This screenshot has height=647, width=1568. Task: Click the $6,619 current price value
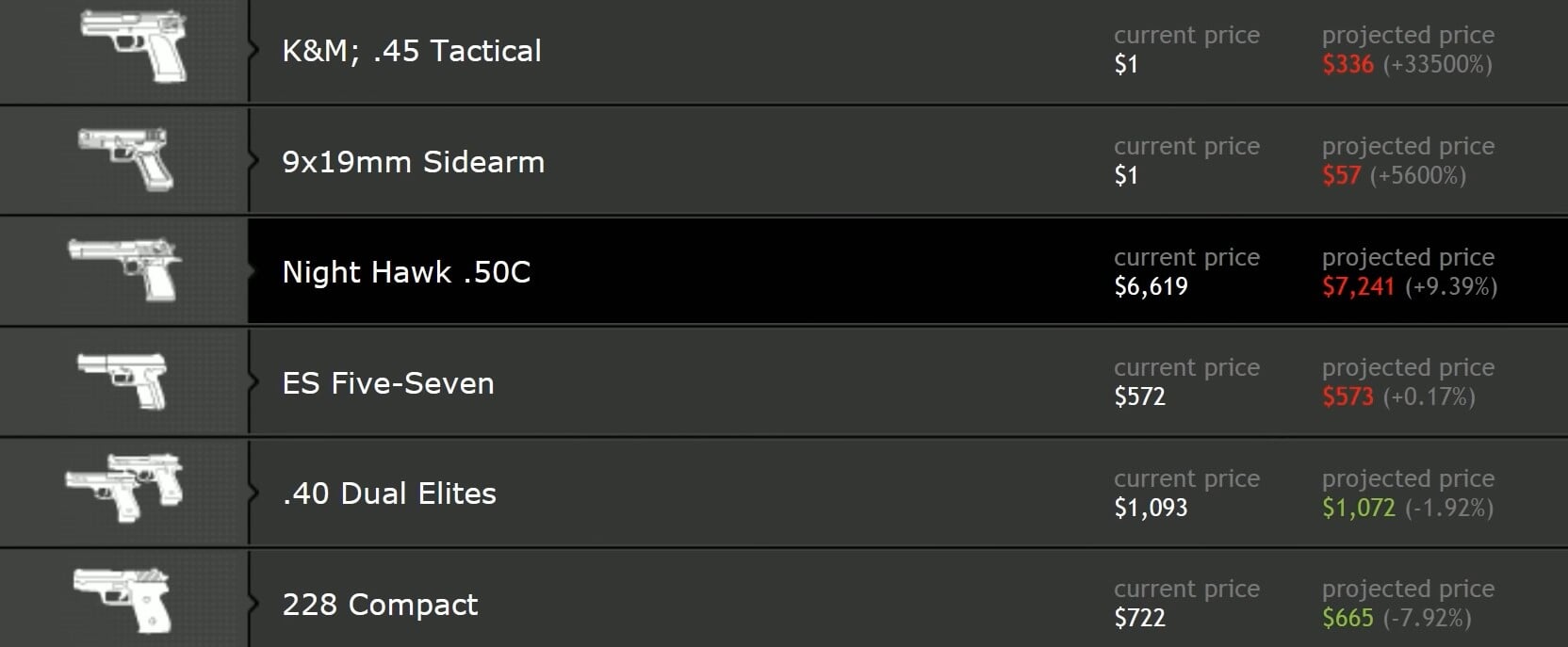1151,286
